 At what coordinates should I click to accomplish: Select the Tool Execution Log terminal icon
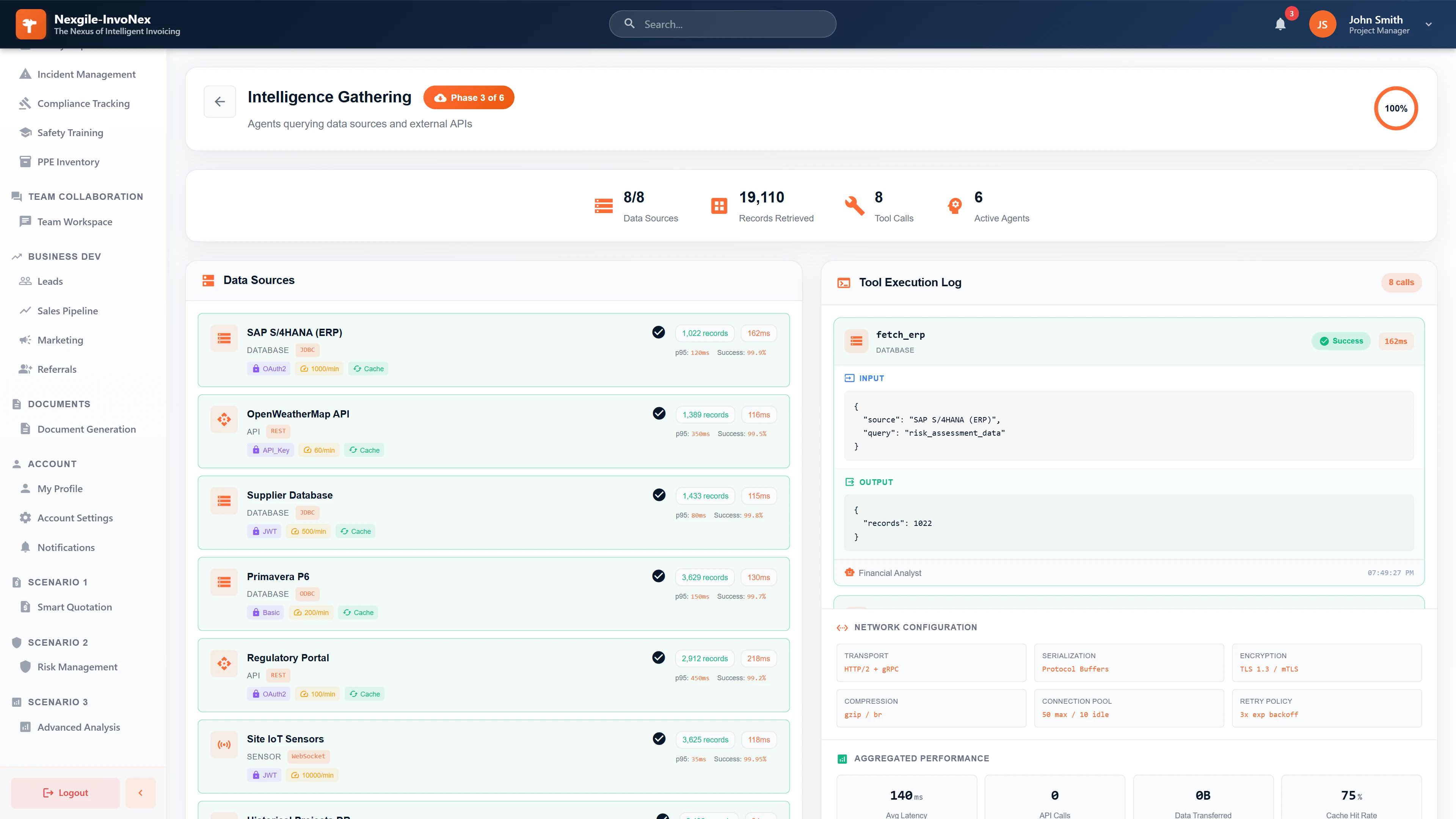click(x=843, y=282)
